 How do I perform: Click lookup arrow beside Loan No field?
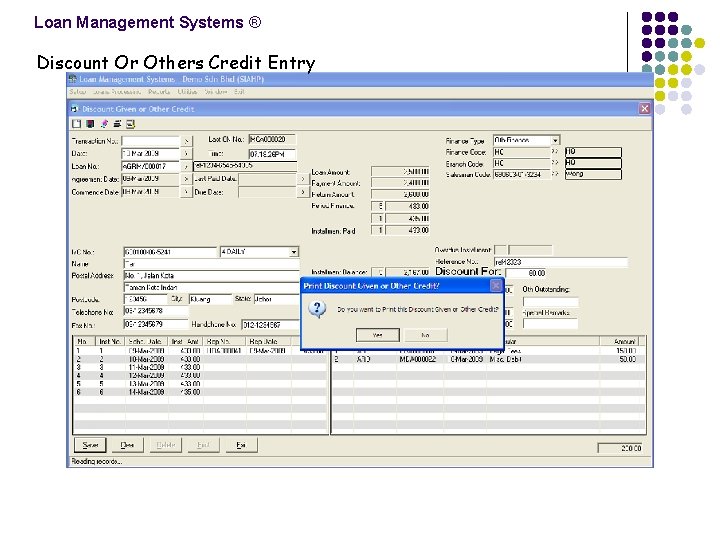pyautogui.click(x=186, y=166)
